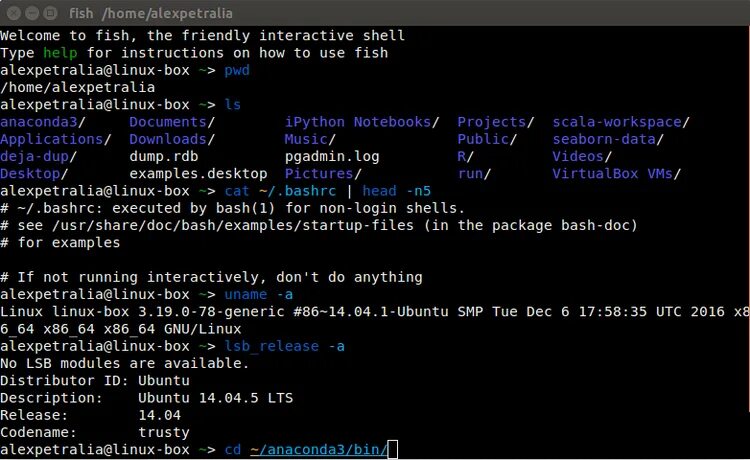Select the 'R/' directory entry

pyautogui.click(x=465, y=156)
